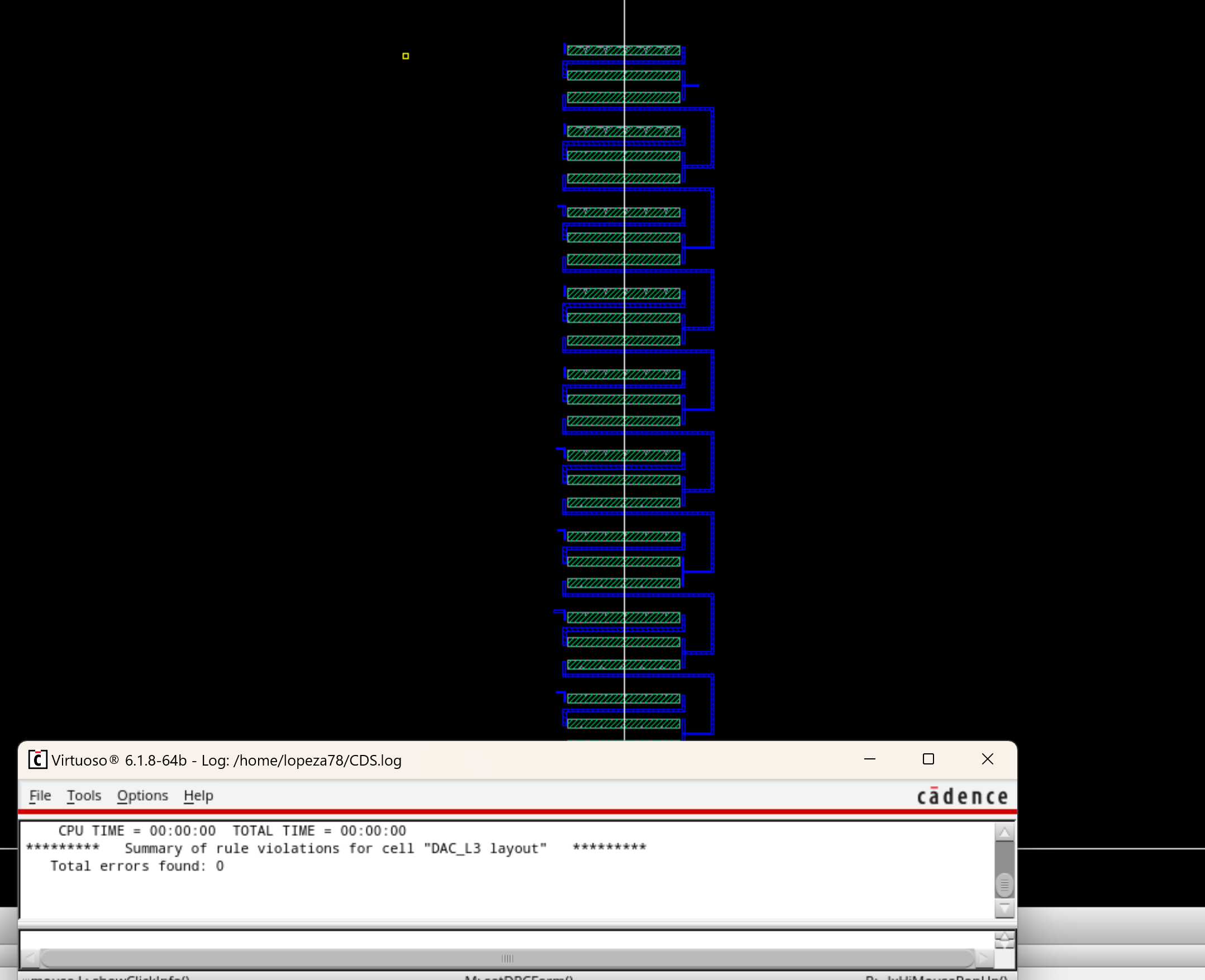
Task: Open the Help menu
Action: click(198, 795)
